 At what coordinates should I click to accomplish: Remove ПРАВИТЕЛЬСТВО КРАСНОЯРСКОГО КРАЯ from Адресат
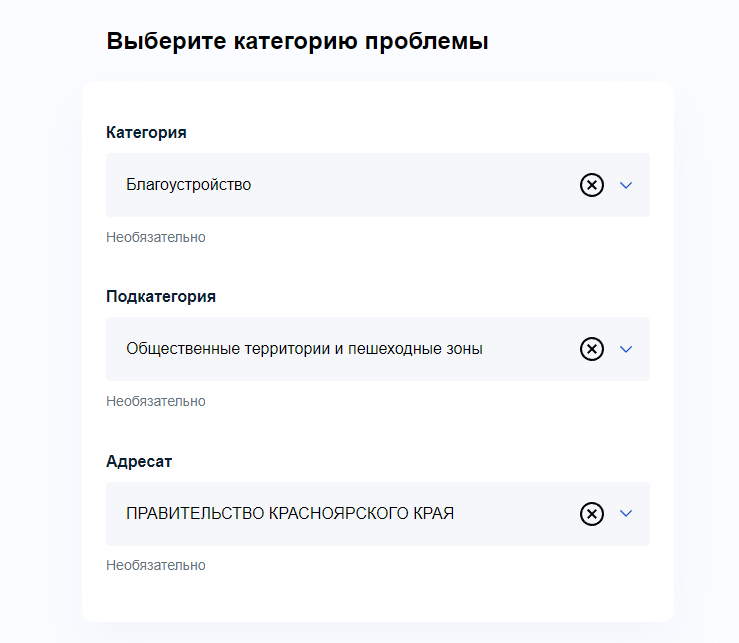(591, 513)
